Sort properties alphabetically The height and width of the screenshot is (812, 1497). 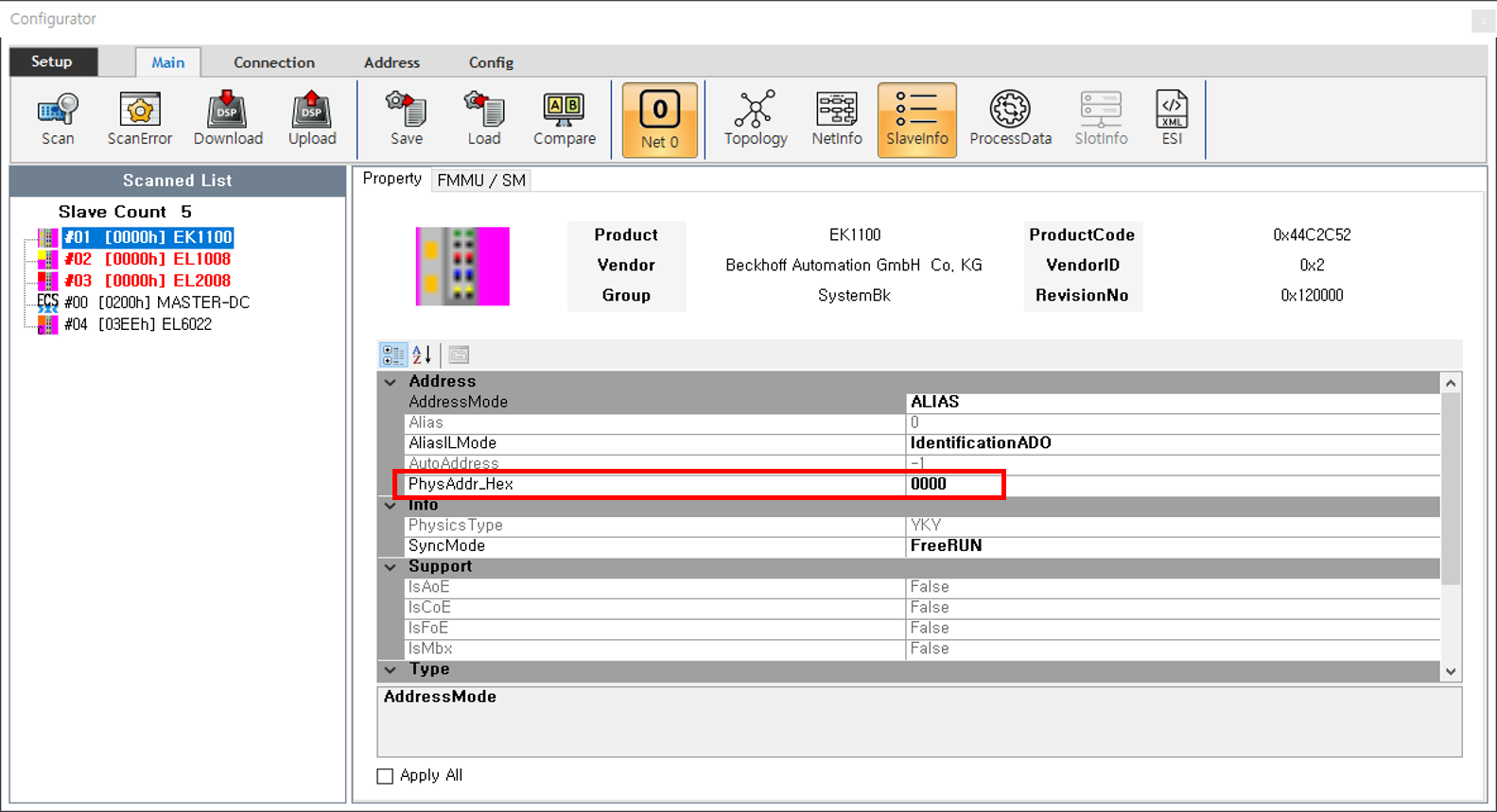(422, 354)
